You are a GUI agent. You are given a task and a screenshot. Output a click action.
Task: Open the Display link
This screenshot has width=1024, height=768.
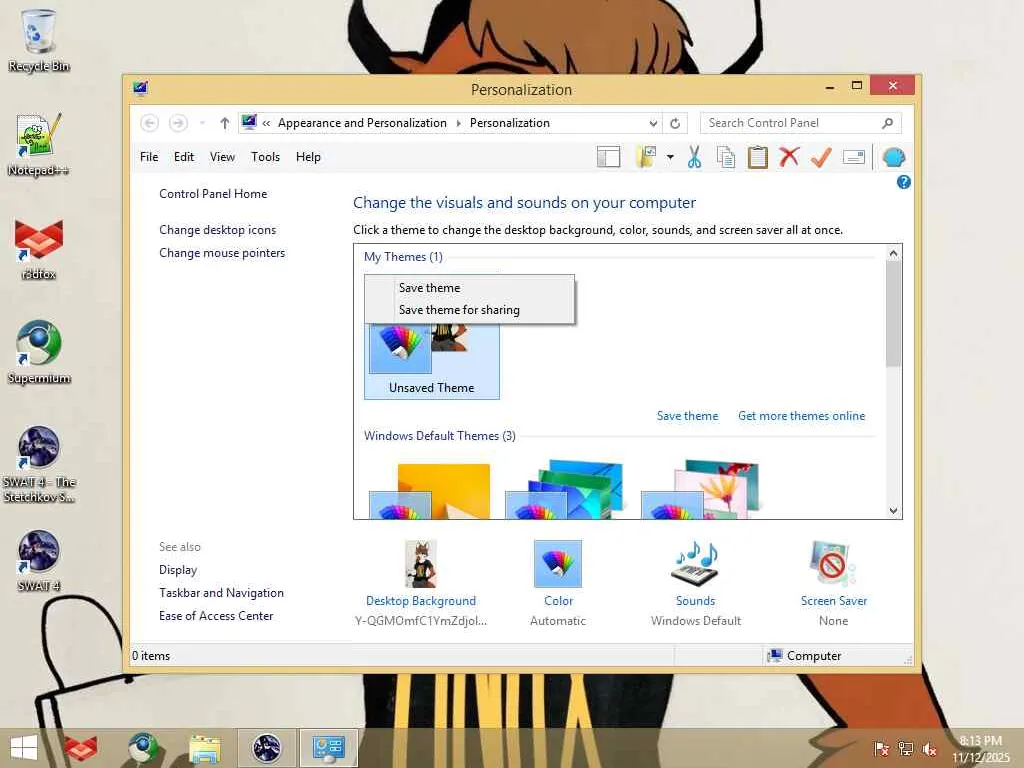click(x=178, y=570)
